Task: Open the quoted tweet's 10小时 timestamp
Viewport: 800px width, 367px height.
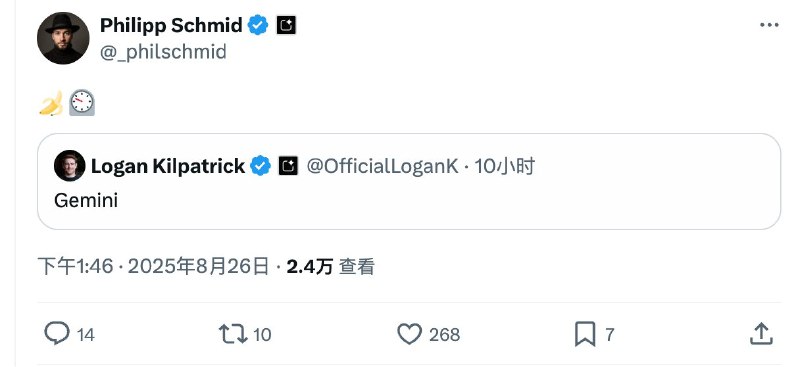Action: [505, 166]
